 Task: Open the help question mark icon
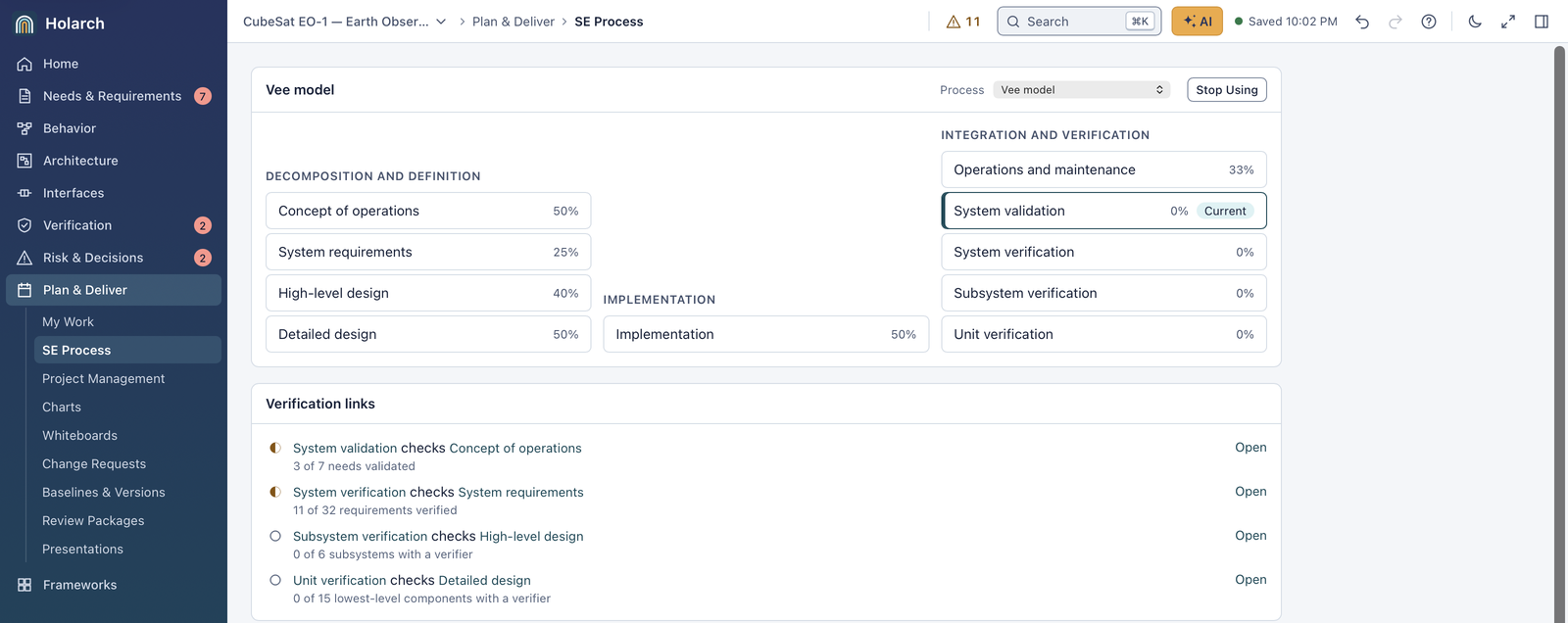[x=1429, y=22]
